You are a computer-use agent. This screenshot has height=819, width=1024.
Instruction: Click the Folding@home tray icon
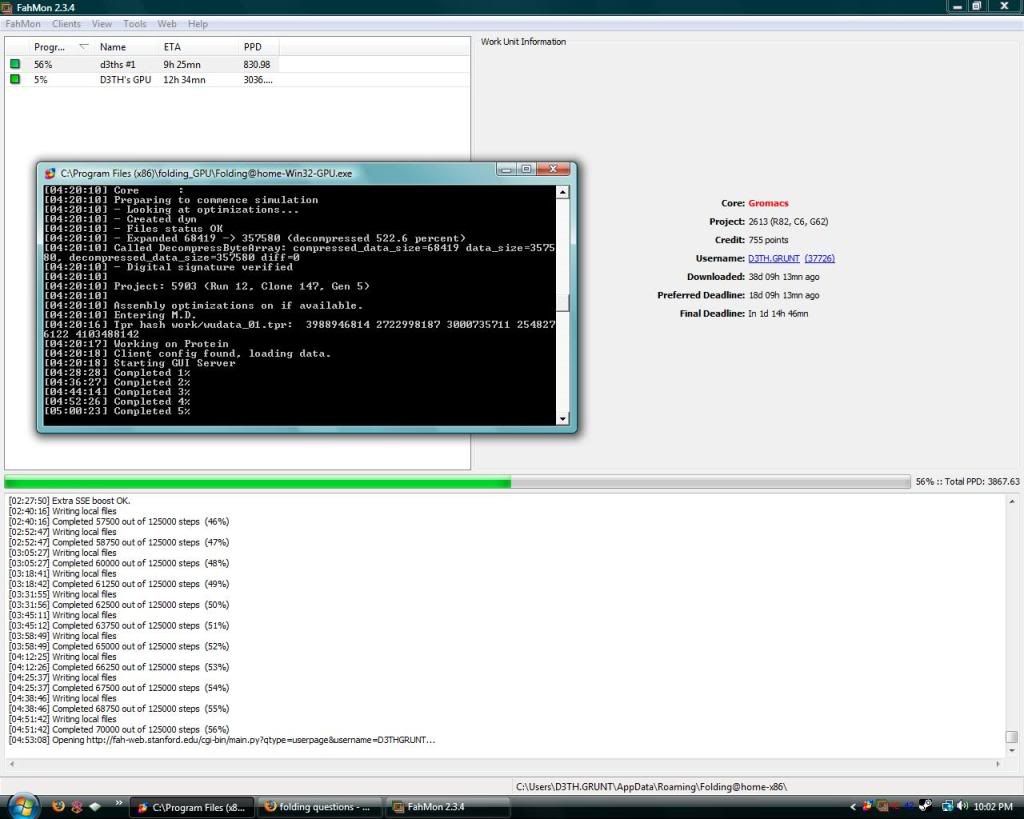(x=867, y=805)
